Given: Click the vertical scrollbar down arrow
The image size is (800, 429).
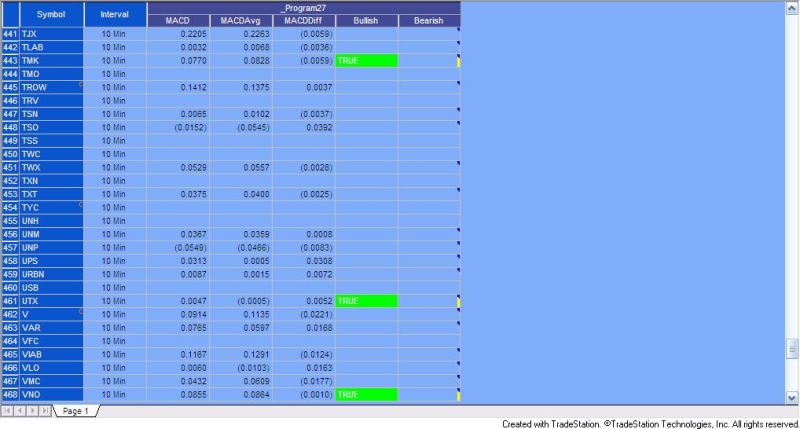Looking at the screenshot, I should click(791, 397).
